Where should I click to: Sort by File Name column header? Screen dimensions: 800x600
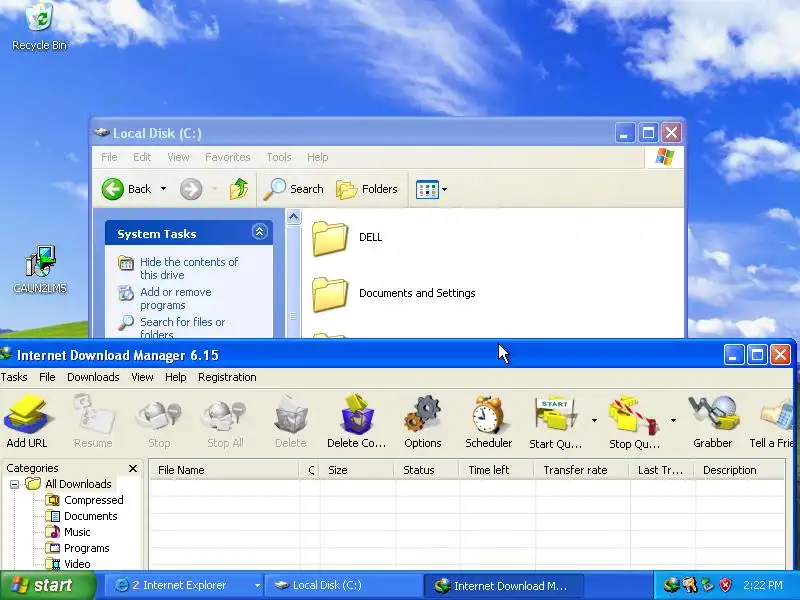tap(224, 470)
